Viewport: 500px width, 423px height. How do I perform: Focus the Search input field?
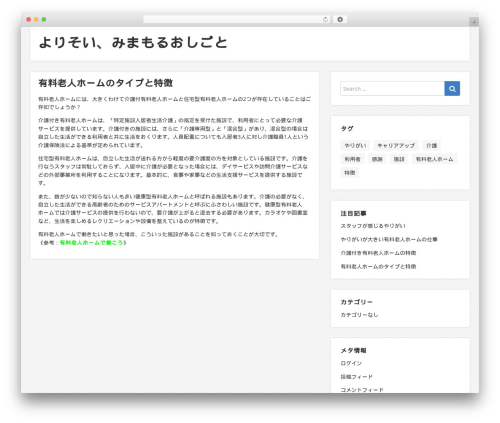click(x=392, y=89)
